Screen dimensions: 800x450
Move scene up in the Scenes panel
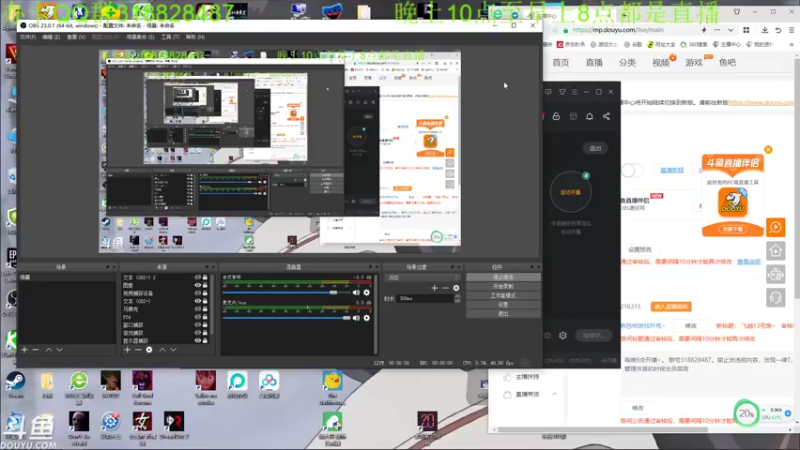click(x=48, y=349)
